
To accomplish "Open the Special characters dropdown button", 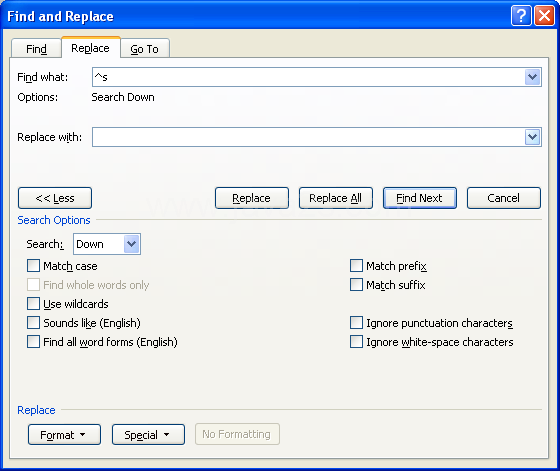I will [148, 435].
